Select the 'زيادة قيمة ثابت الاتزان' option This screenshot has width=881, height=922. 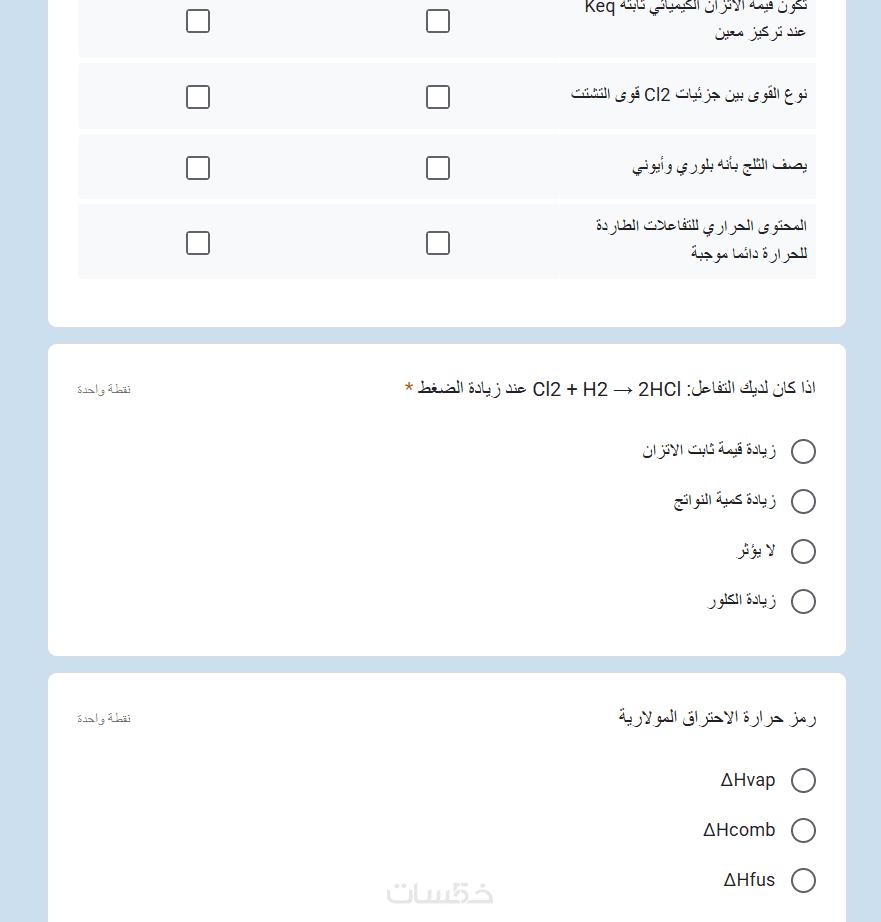pyautogui.click(x=803, y=452)
